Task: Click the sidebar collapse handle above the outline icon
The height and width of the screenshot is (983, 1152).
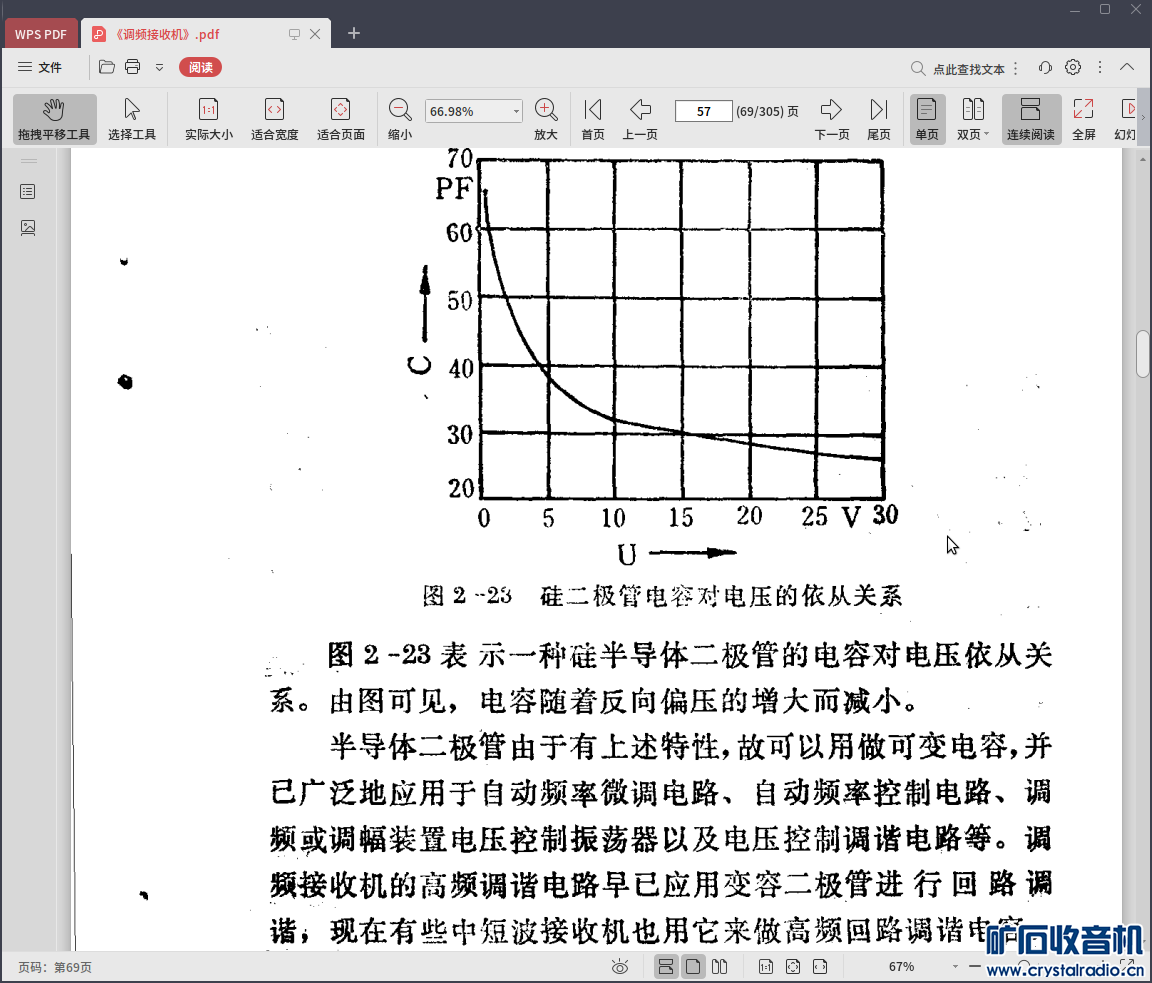Action: click(x=29, y=160)
